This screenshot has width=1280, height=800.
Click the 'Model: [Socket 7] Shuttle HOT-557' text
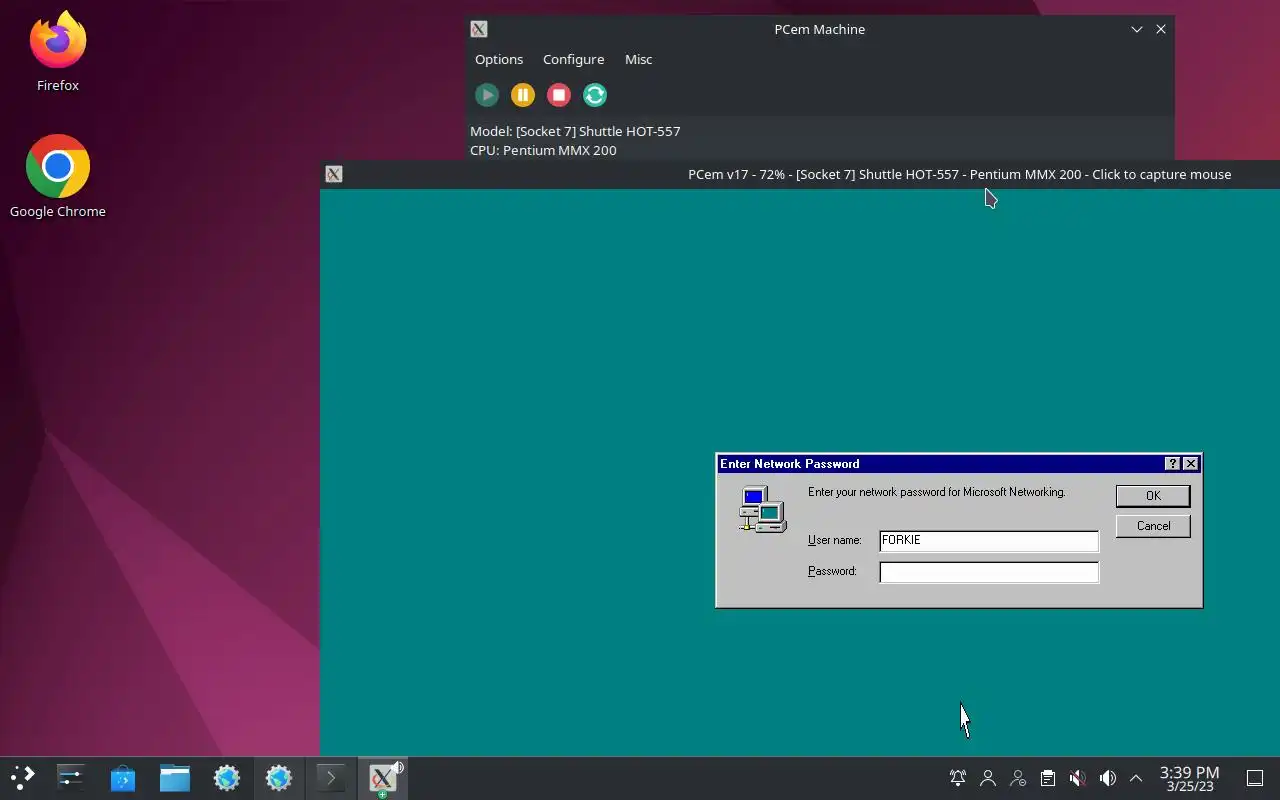[575, 131]
